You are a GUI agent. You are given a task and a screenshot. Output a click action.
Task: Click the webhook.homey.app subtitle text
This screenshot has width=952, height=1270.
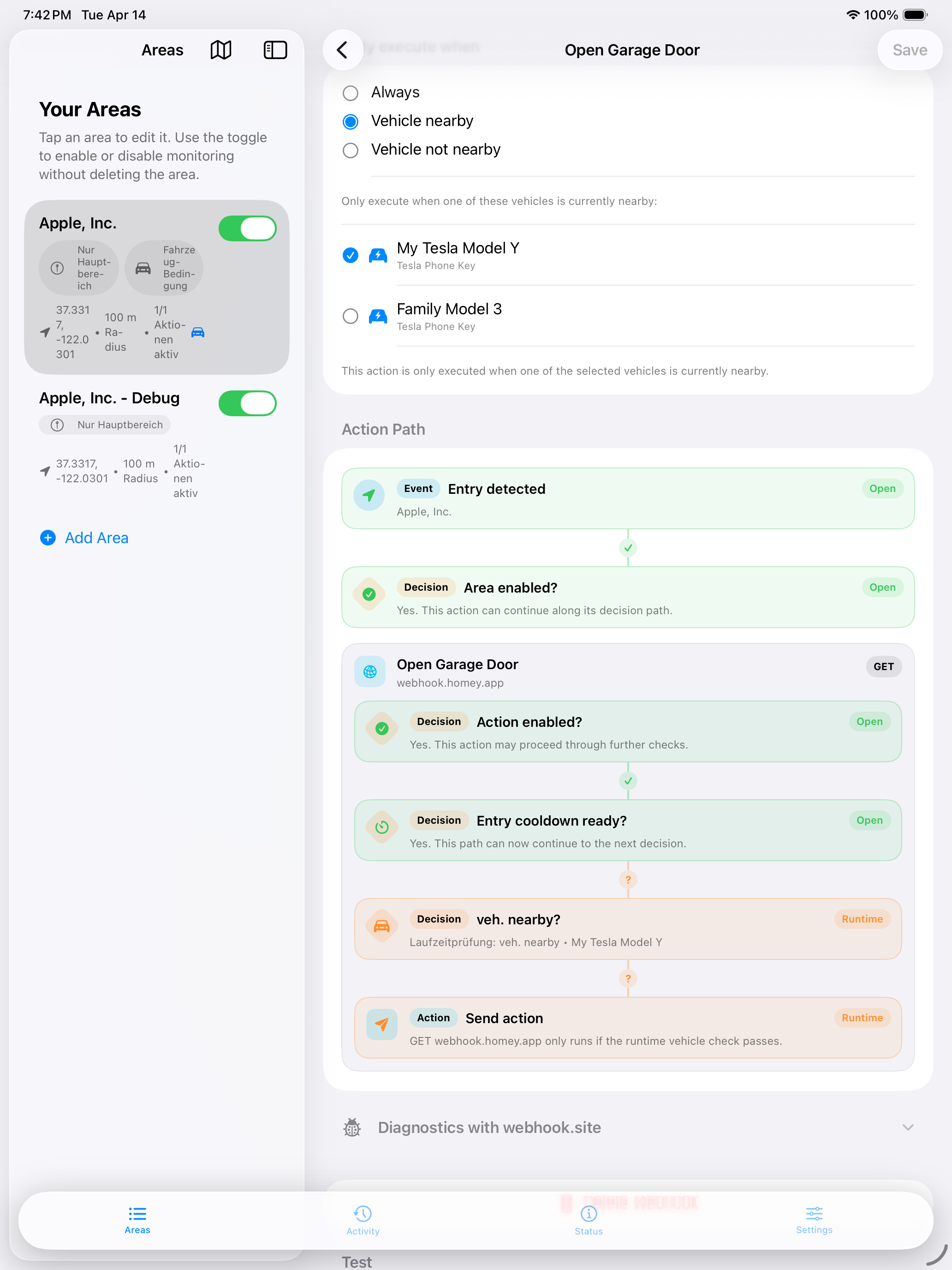coord(451,683)
